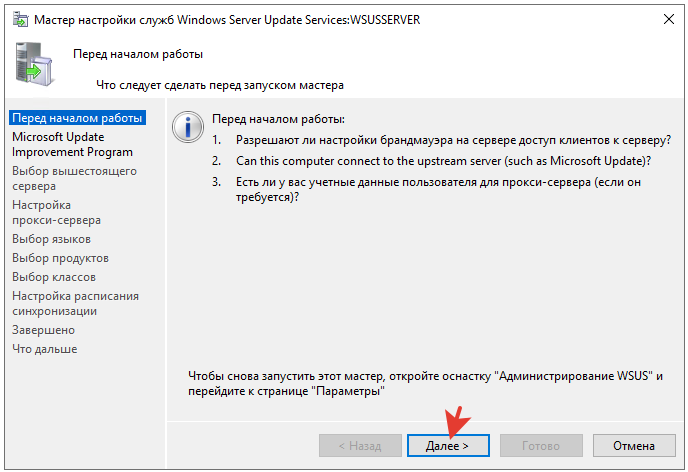Select "Настройка прокси-сервера" in sidebar
The width and height of the screenshot is (688, 472).
point(57,212)
